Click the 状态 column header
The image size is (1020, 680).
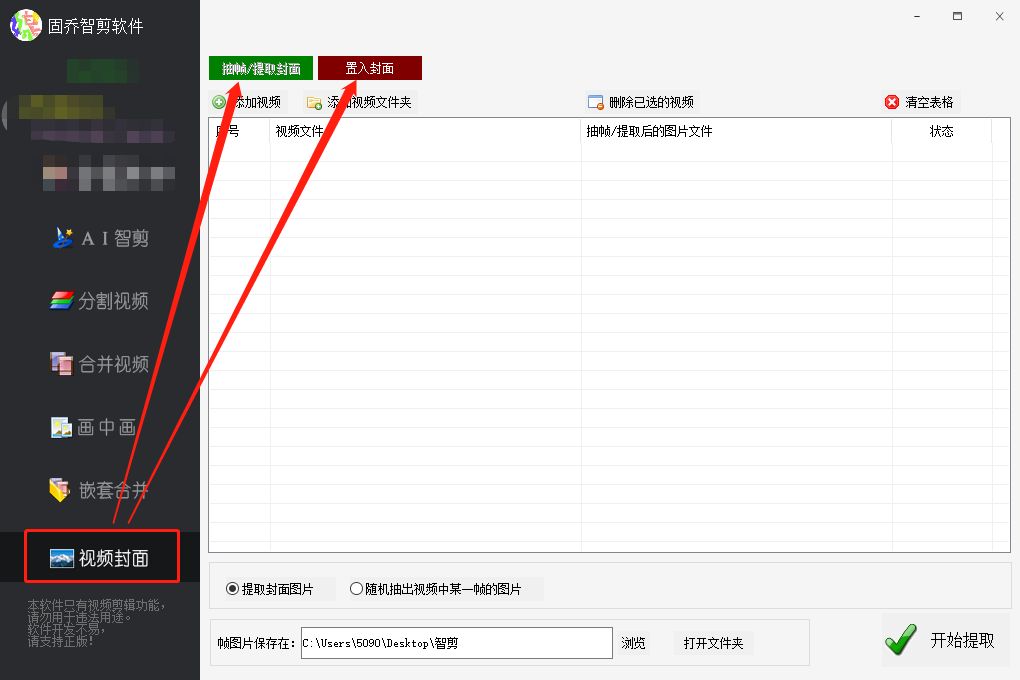(x=941, y=131)
